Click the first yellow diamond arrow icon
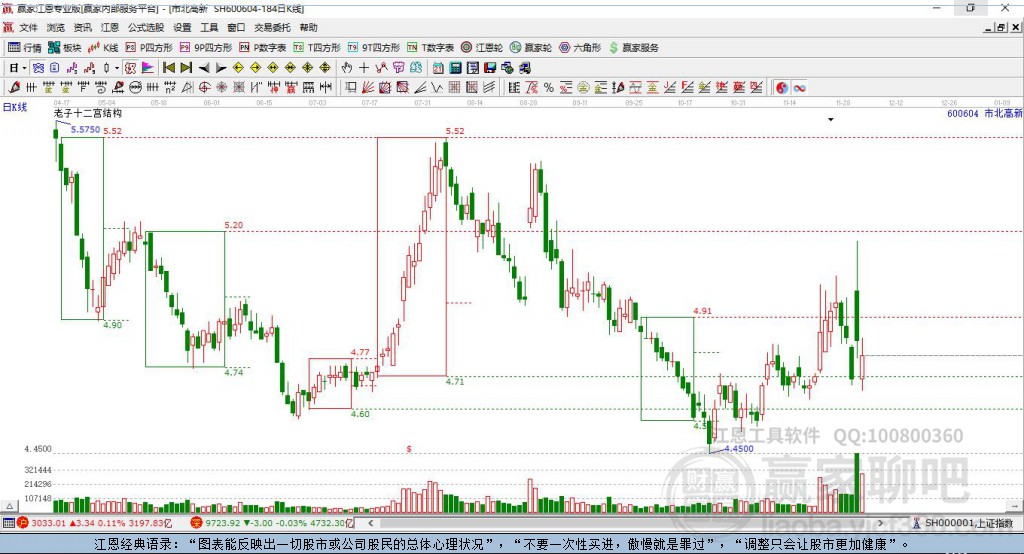 pyautogui.click(x=238, y=67)
